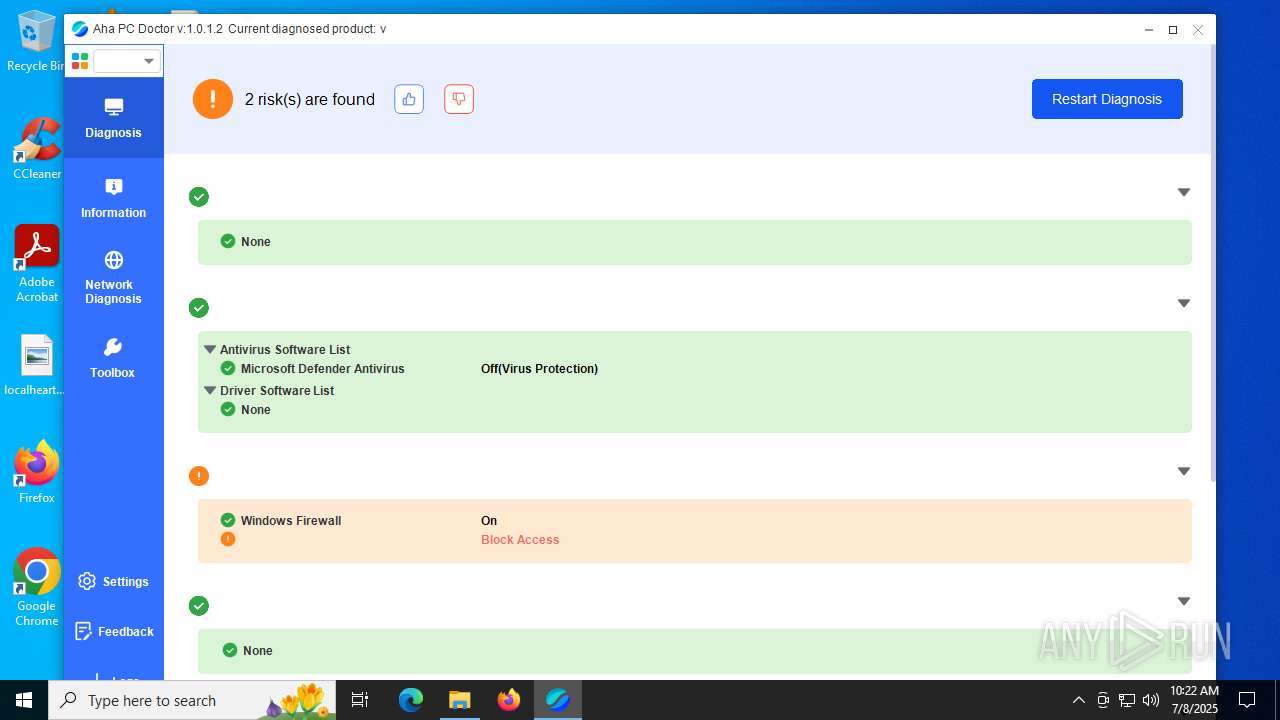Click the taskbar search box
The image size is (1280, 720).
192,700
